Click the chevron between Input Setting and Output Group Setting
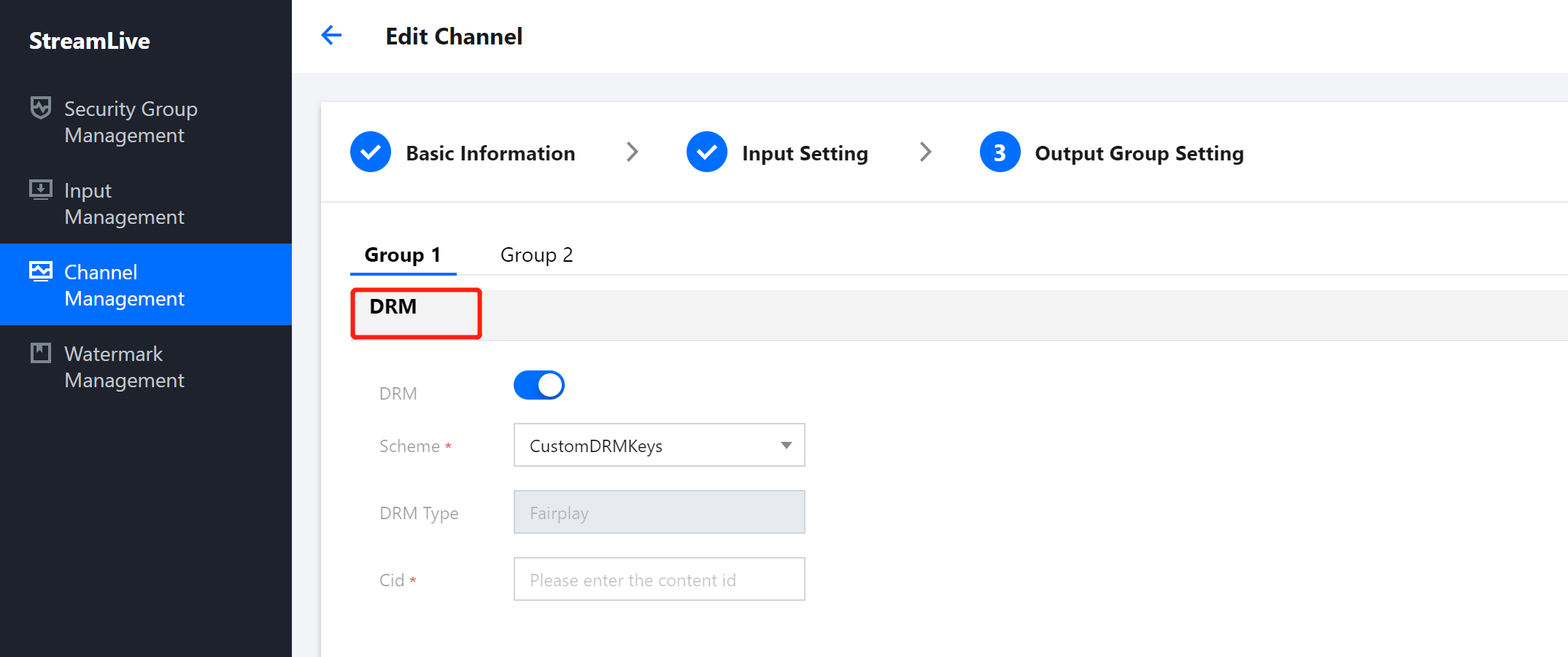The width and height of the screenshot is (1568, 657). [925, 152]
